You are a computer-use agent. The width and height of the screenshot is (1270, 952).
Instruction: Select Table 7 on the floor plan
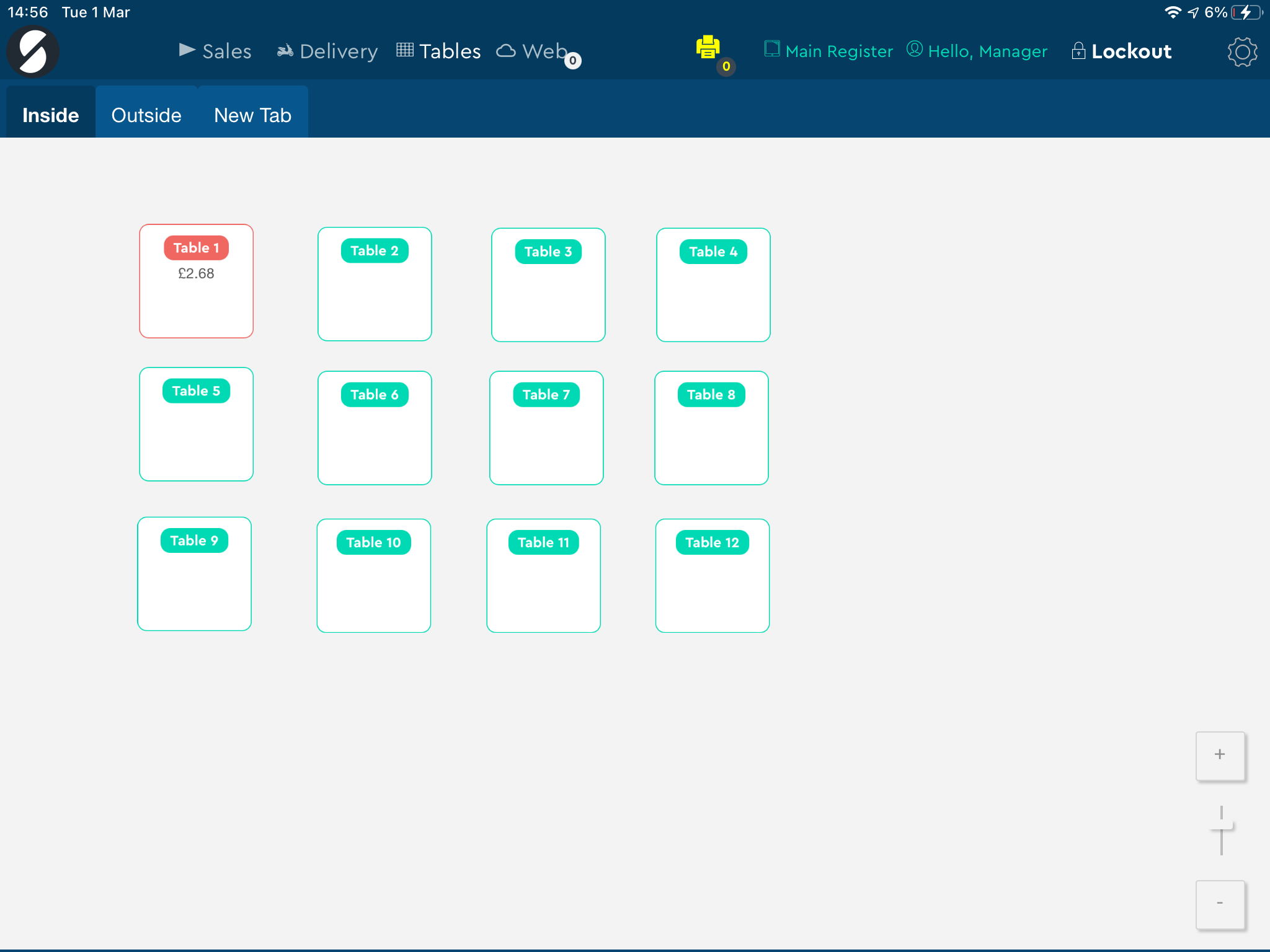tap(546, 428)
